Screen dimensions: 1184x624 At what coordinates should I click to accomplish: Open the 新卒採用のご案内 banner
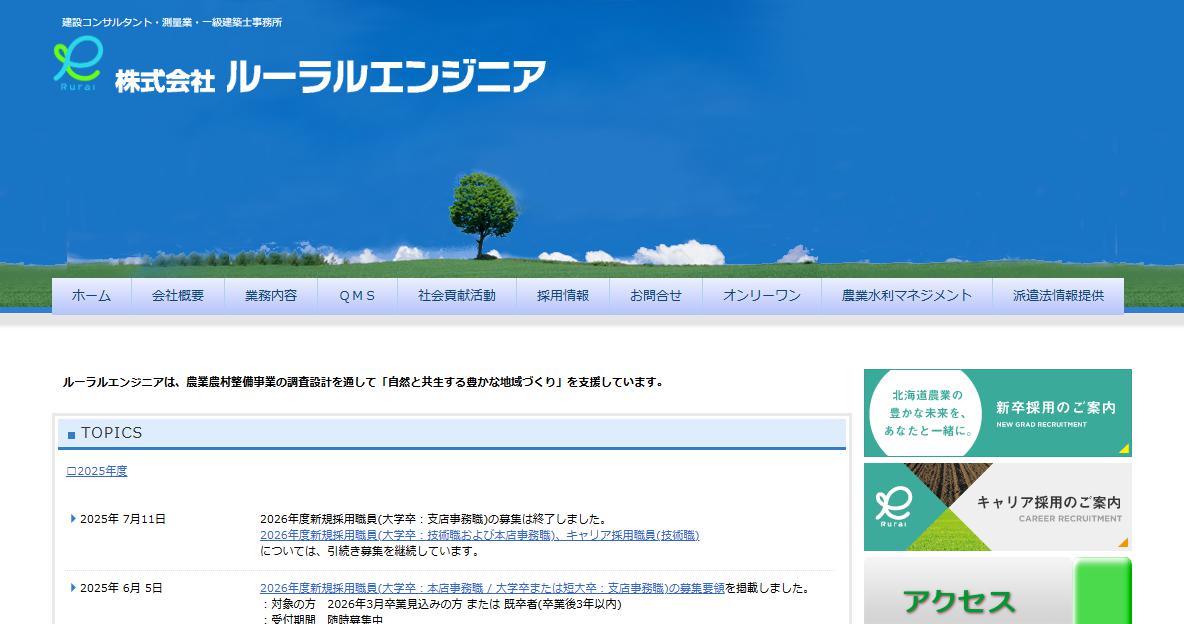click(997, 412)
